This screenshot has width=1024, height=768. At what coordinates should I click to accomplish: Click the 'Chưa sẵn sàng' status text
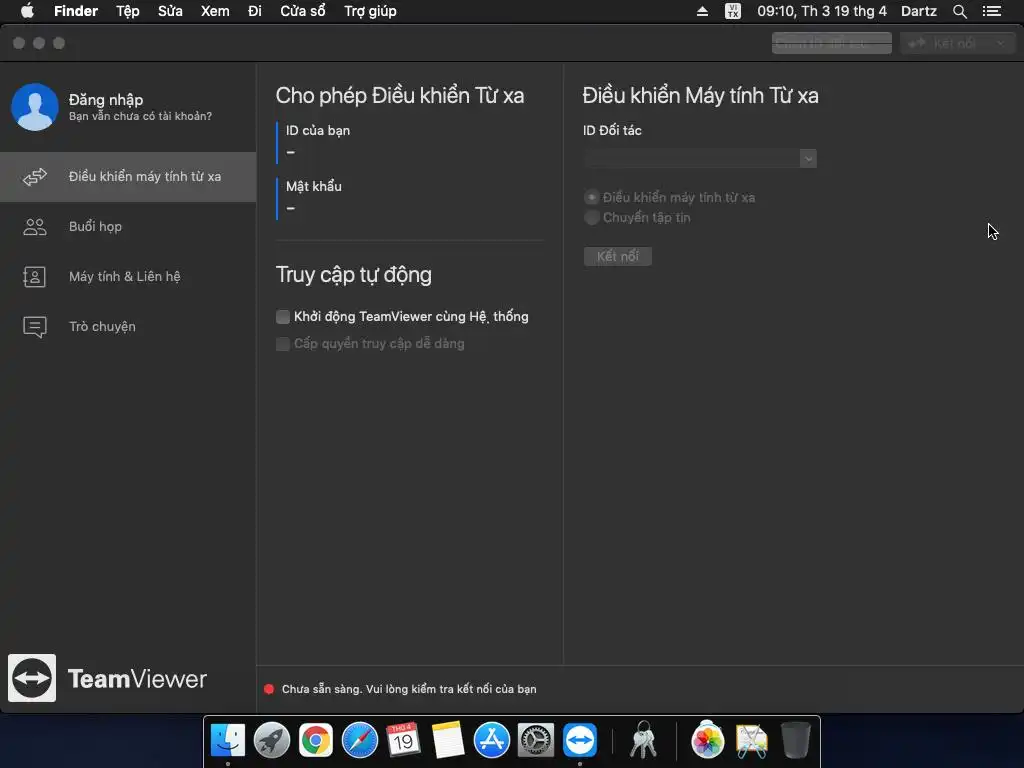coord(409,689)
